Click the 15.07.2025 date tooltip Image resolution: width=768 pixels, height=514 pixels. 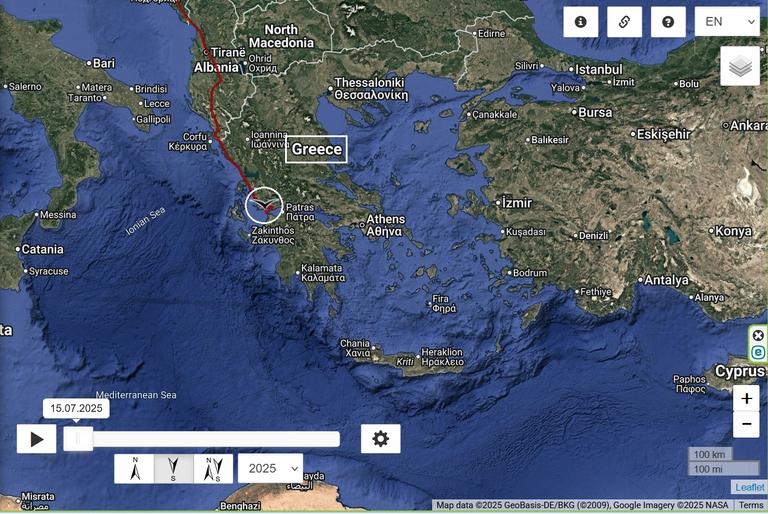(x=76, y=408)
